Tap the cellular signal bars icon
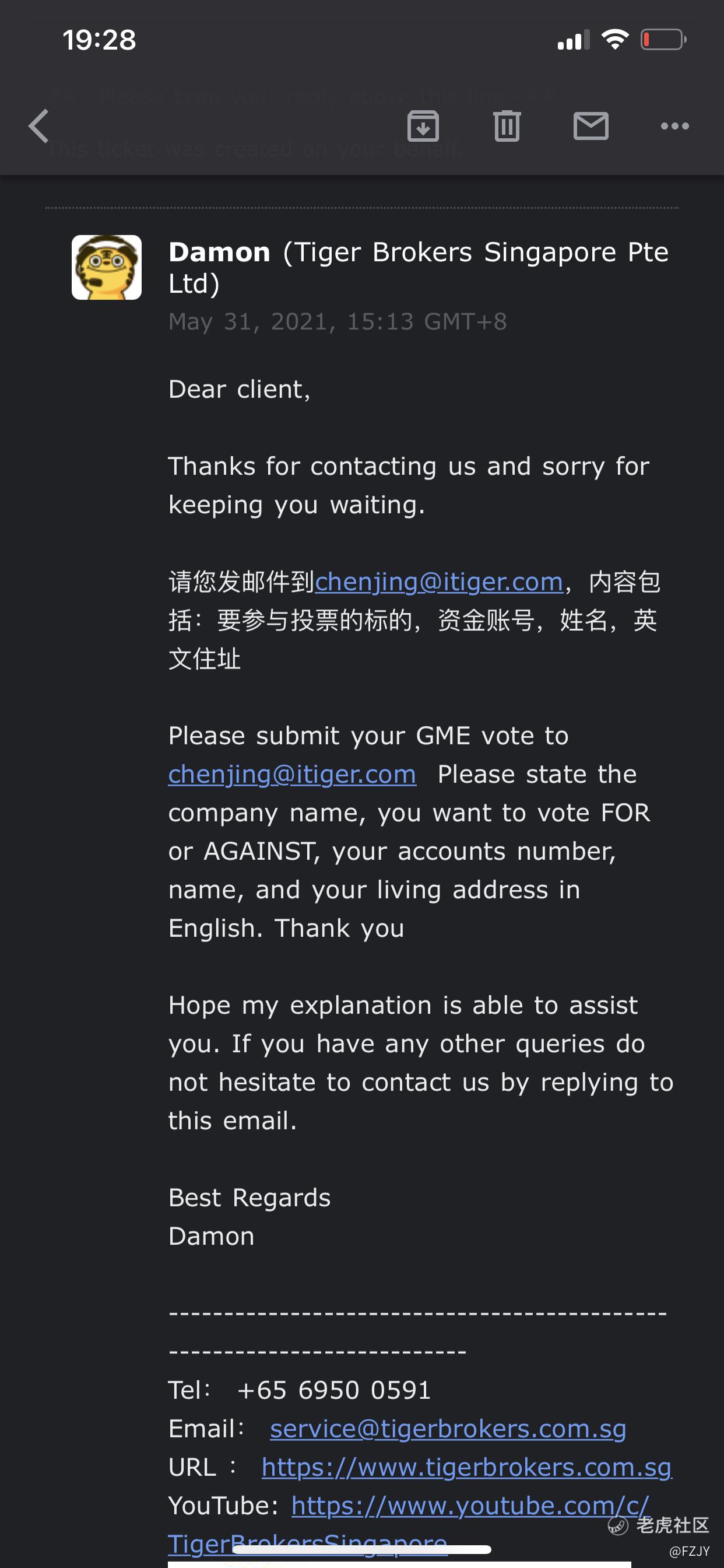724x1568 pixels. tap(574, 40)
